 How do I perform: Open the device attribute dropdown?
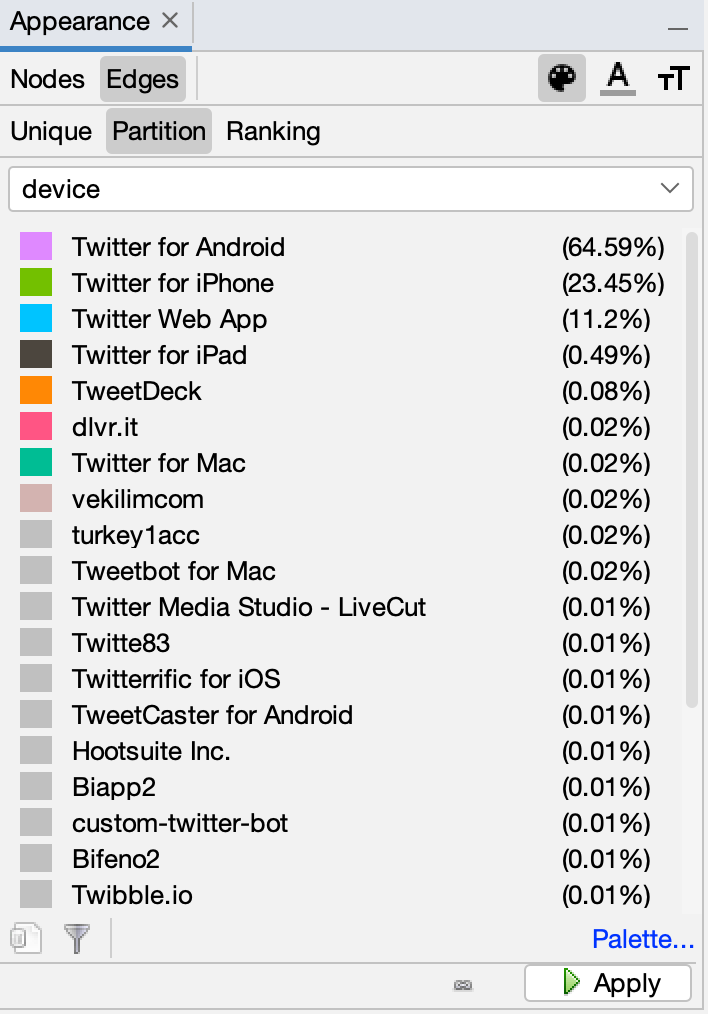click(350, 189)
